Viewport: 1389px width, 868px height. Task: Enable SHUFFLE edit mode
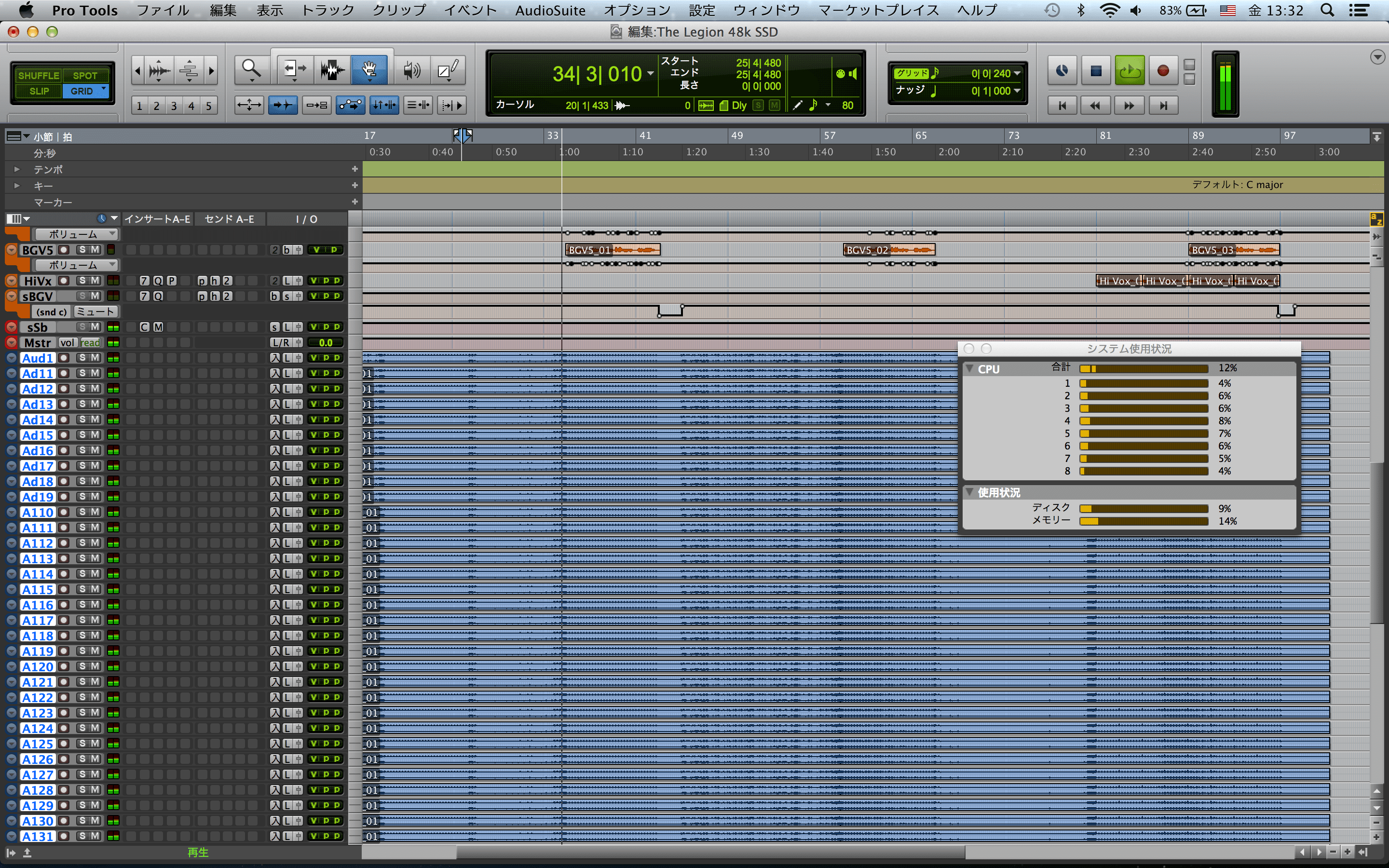[39, 75]
